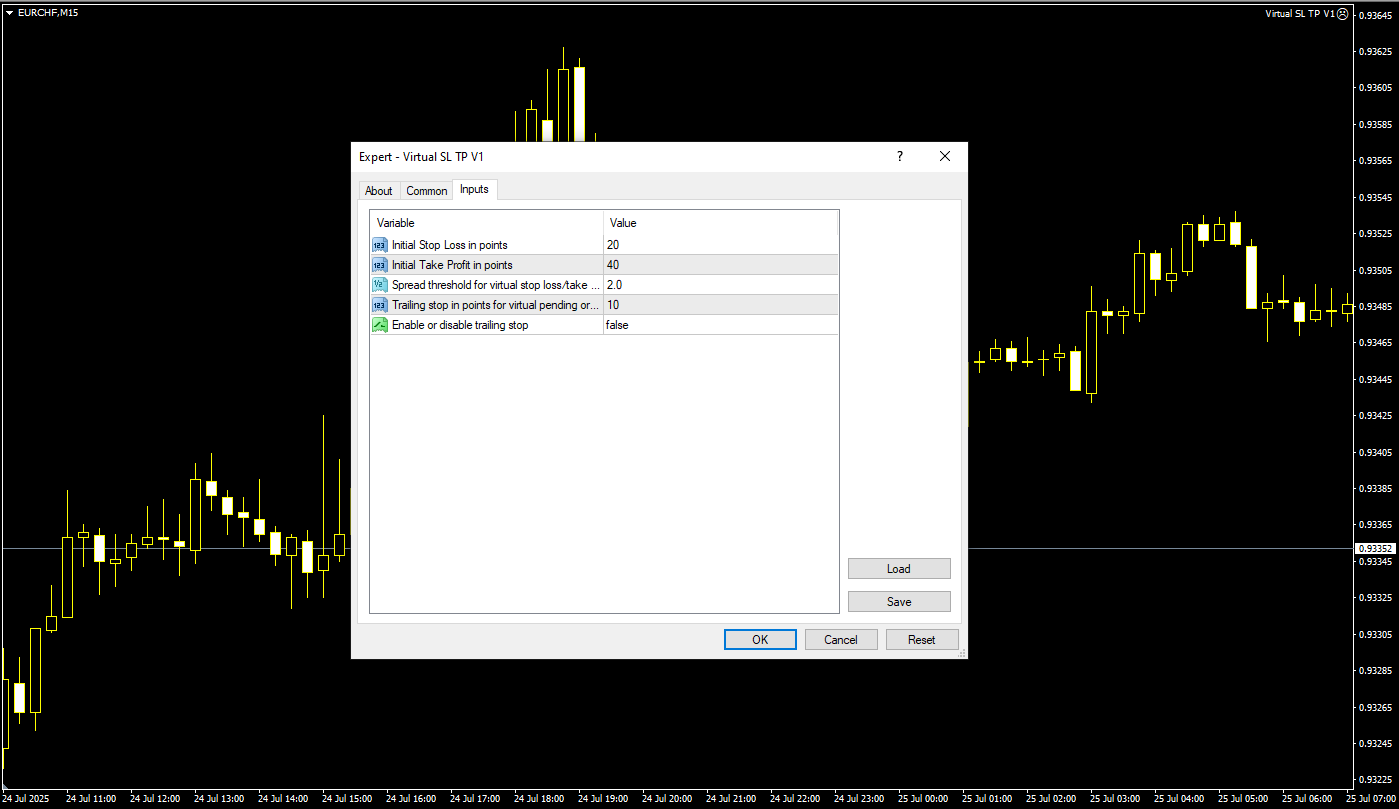Click the Initial Stop Loss integer icon
1399x809 pixels.
[x=379, y=245]
